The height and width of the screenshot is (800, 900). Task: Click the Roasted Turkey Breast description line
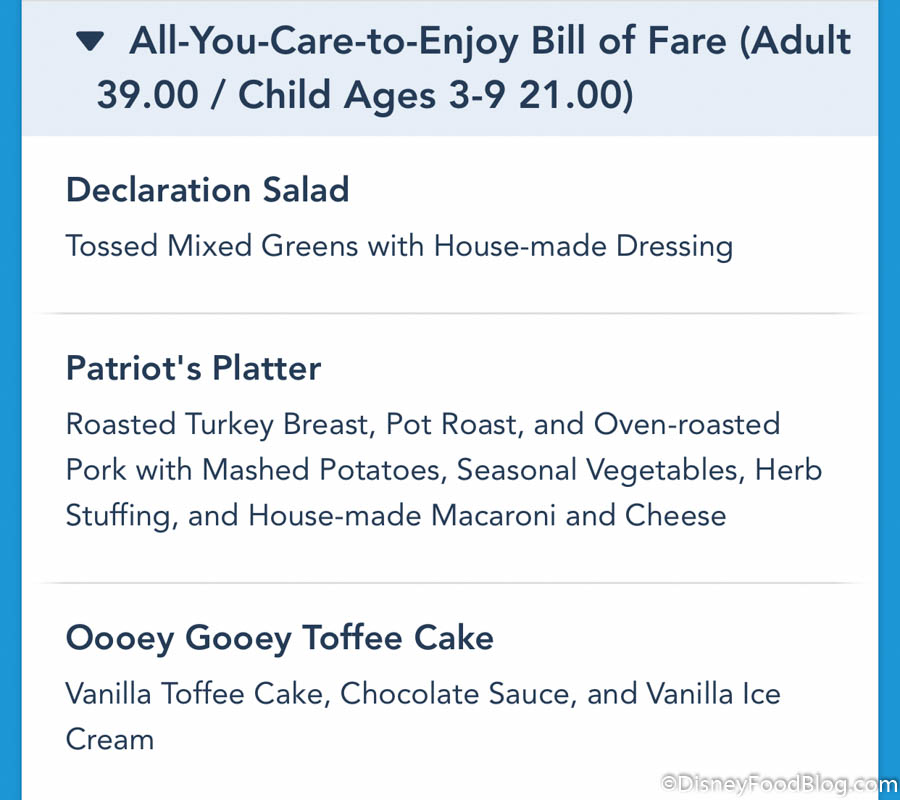[x=422, y=423]
